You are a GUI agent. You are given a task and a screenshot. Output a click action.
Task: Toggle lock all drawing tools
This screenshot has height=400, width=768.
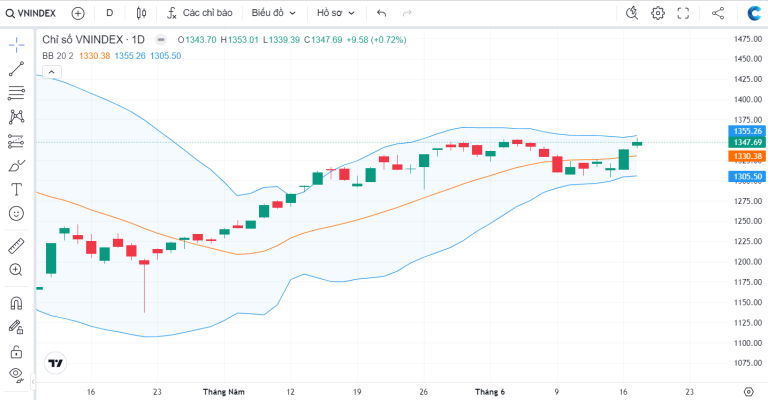[x=16, y=352]
